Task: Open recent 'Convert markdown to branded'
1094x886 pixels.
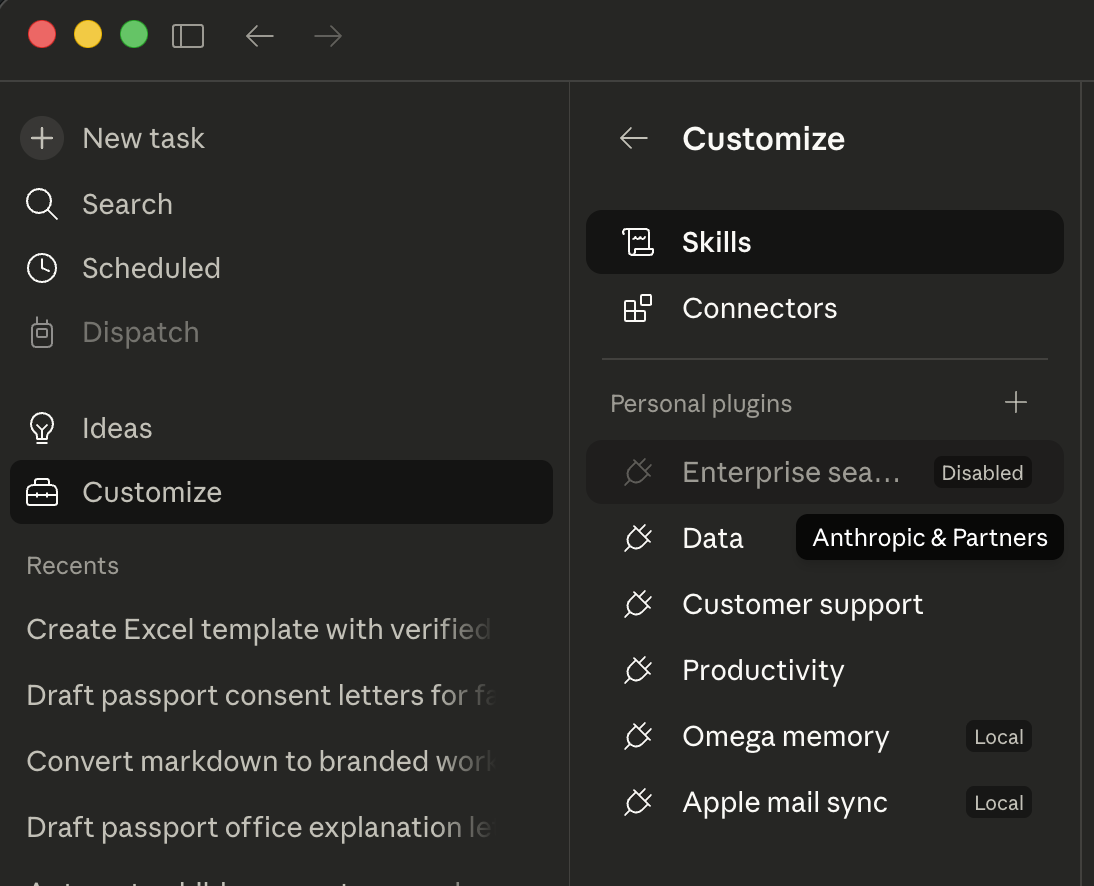Action: (x=260, y=761)
